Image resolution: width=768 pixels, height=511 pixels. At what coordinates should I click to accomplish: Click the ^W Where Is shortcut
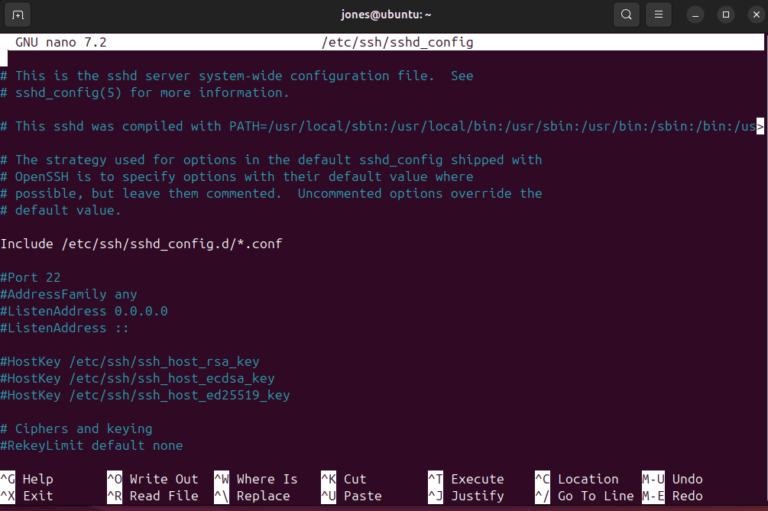pos(256,479)
